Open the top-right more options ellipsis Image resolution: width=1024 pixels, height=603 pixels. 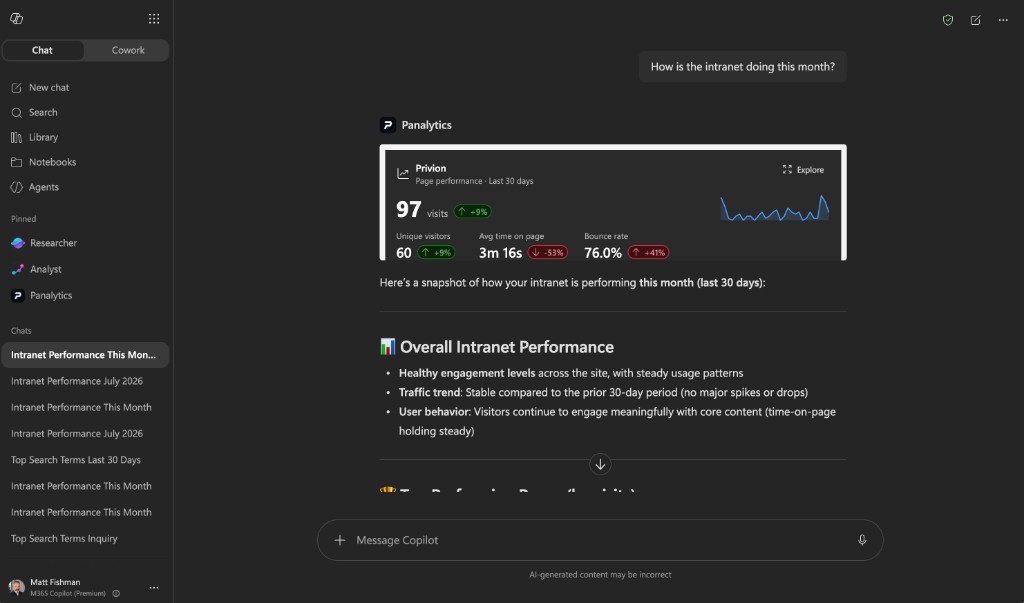point(1002,20)
